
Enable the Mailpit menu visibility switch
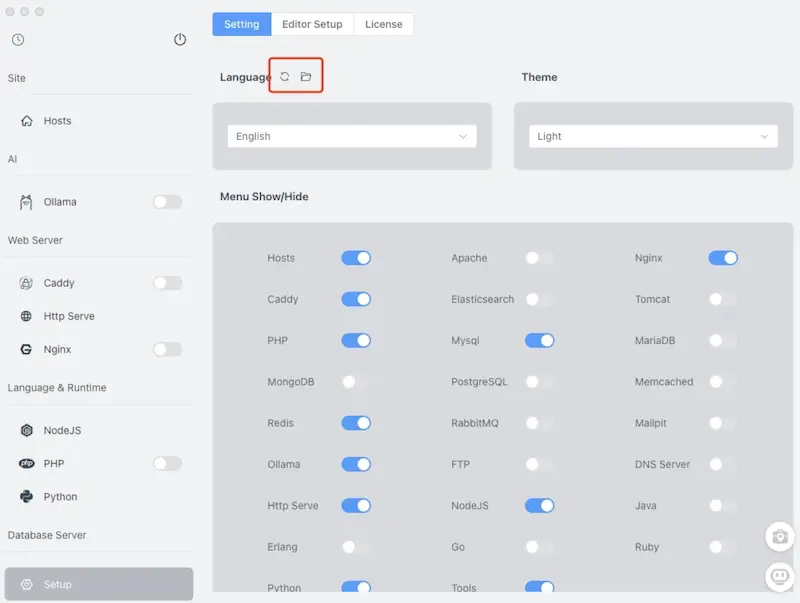pyautogui.click(x=723, y=423)
